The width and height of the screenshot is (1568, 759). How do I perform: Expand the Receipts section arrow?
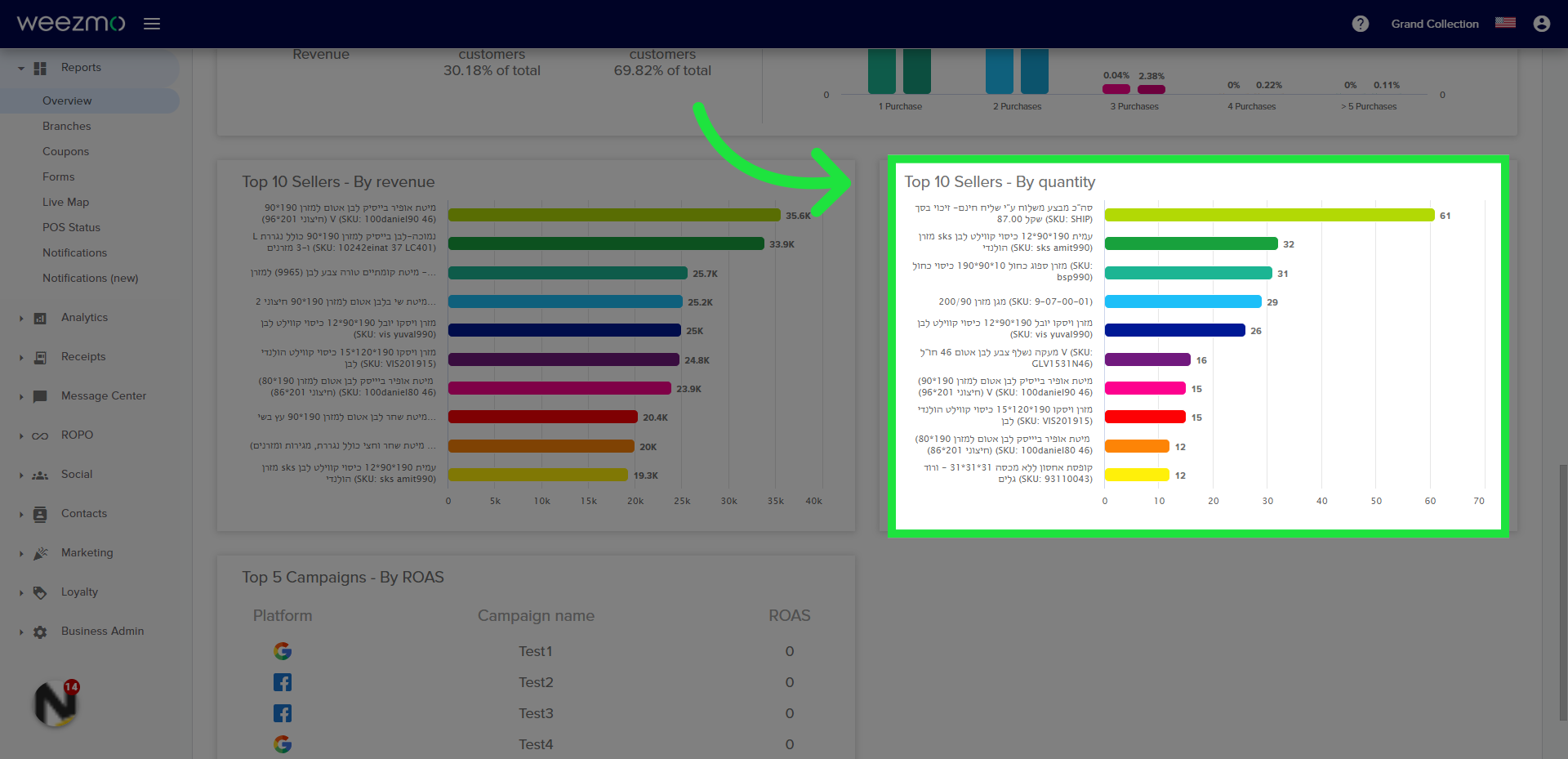pyautogui.click(x=21, y=357)
